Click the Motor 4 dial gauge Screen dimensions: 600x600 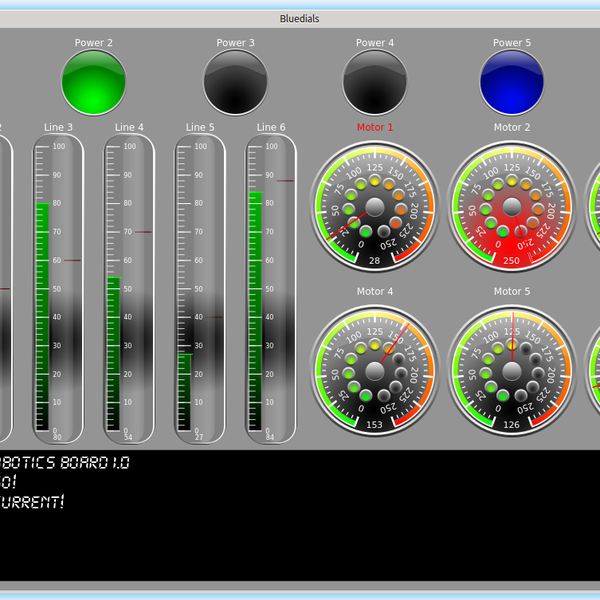tap(375, 370)
